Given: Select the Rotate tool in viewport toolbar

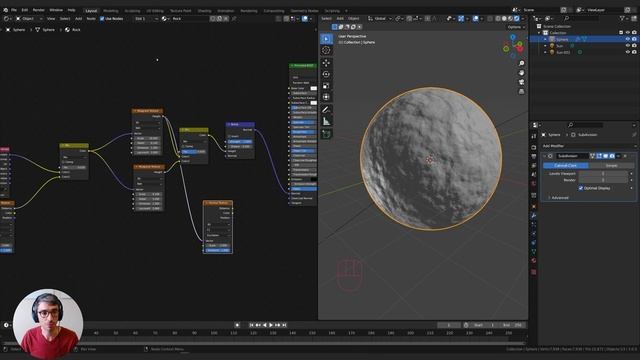Looking at the screenshot, I should [x=326, y=74].
